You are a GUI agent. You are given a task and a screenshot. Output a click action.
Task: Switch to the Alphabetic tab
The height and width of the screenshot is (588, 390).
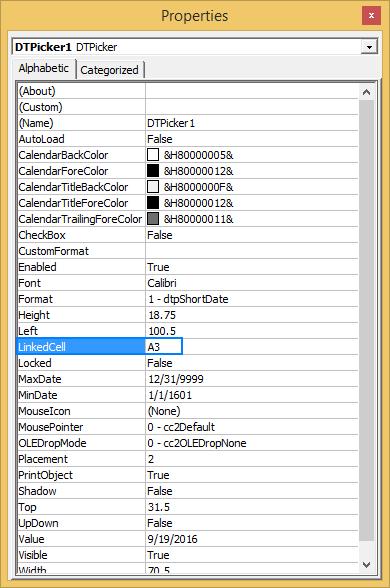[x=44, y=68]
